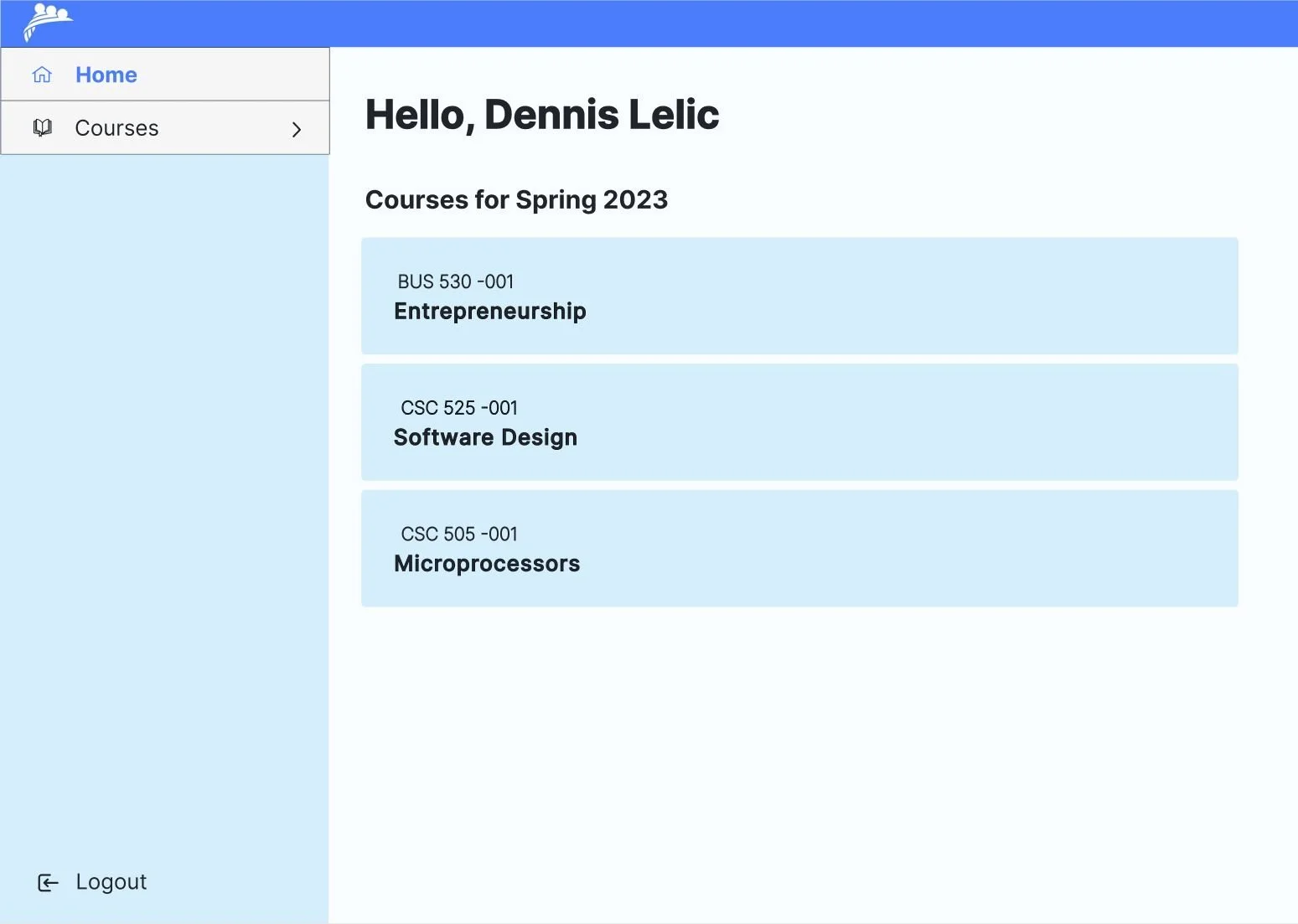This screenshot has height=924, width=1298.
Task: Click the open book icon beside Courses
Action: (x=42, y=127)
